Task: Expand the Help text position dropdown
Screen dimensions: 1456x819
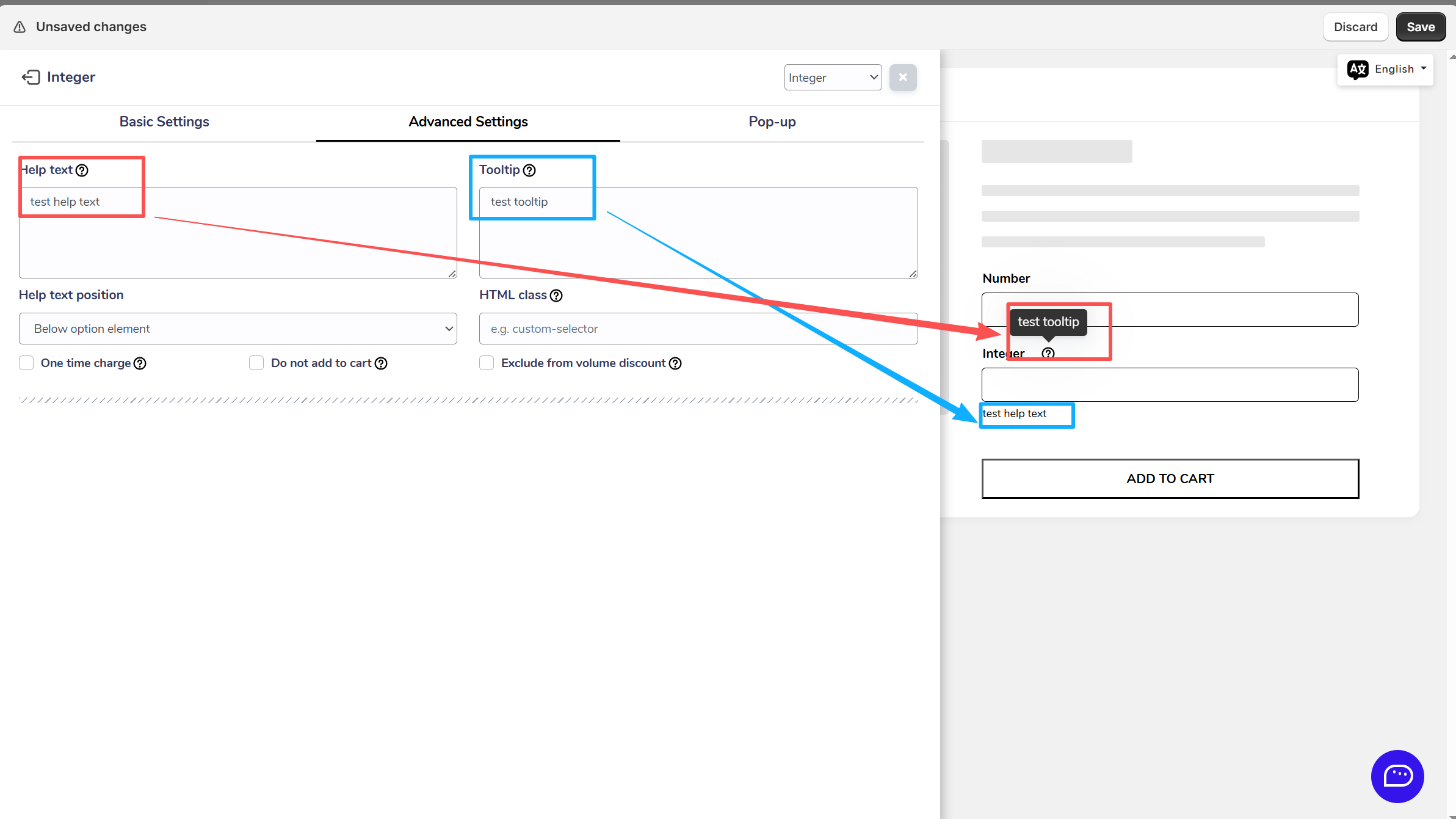Action: 237,329
